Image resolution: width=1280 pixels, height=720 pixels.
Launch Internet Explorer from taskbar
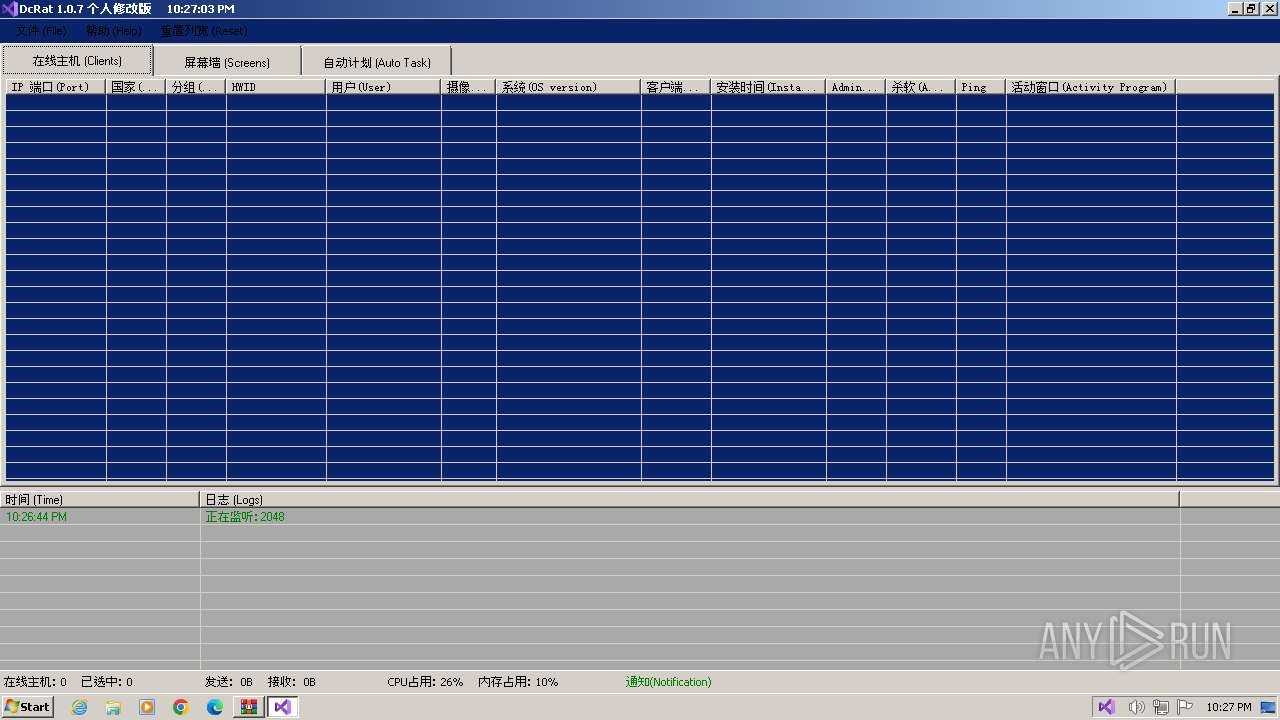tap(79, 707)
